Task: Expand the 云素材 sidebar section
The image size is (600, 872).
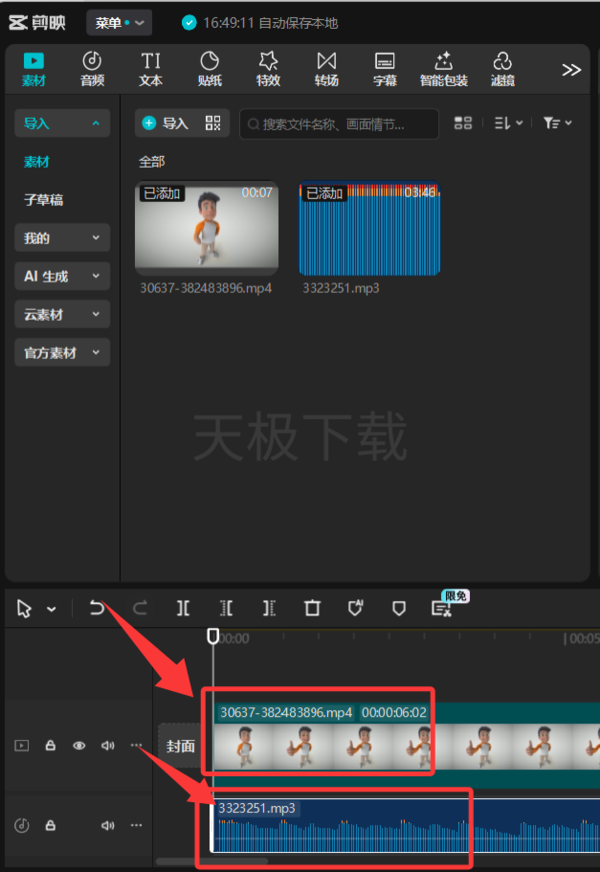Action: [x=62, y=315]
